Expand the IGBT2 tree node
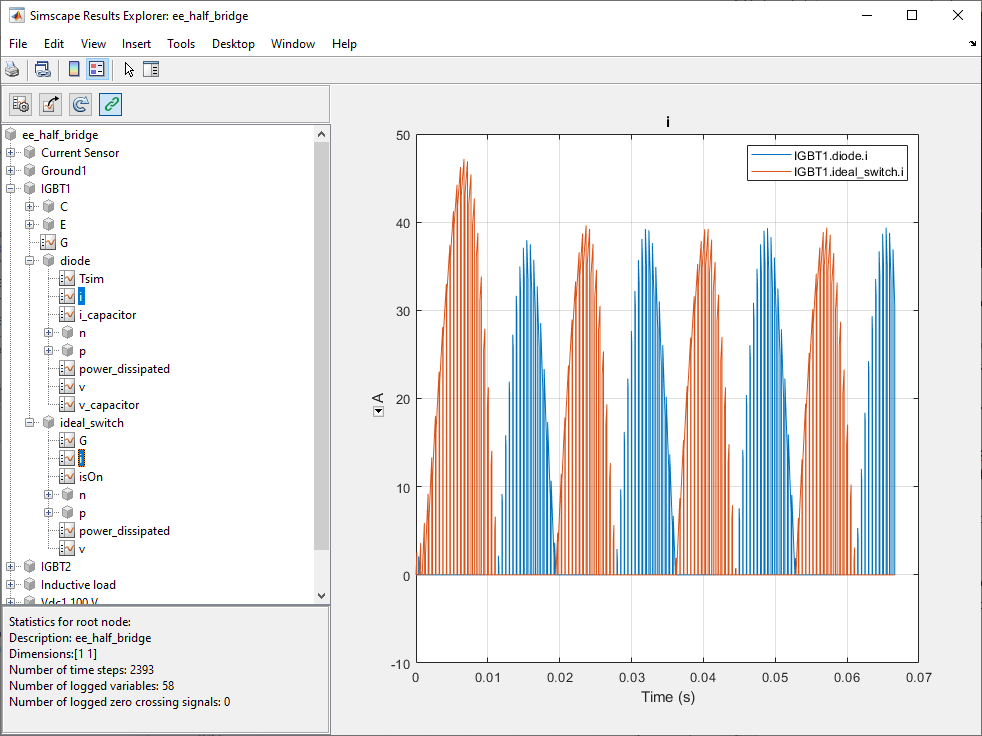Viewport: 982px width, 736px height. tap(11, 567)
